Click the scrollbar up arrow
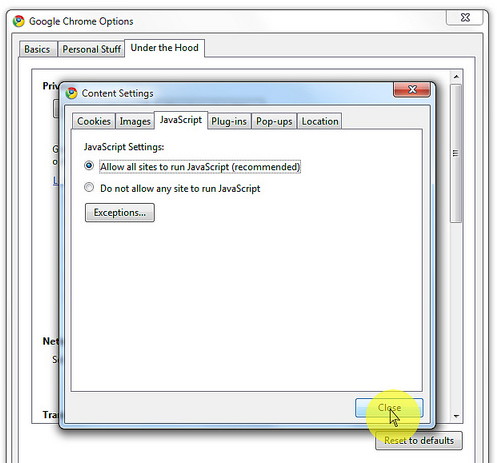The height and width of the screenshot is (463, 497). pyautogui.click(x=456, y=77)
